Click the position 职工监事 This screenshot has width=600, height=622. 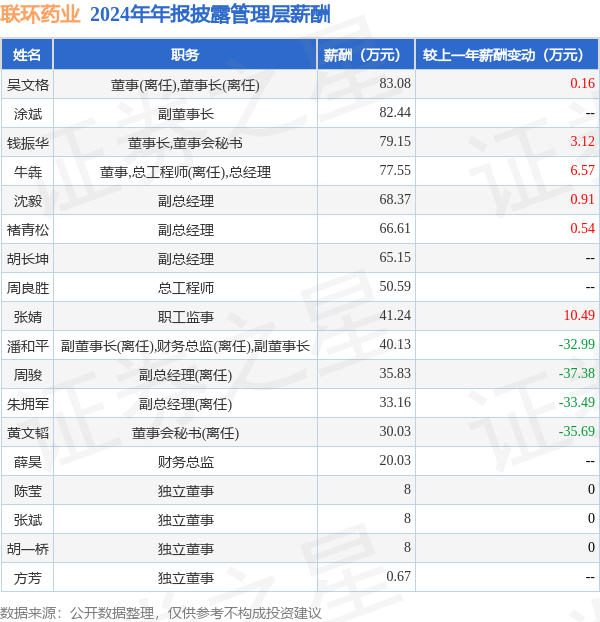point(185,317)
